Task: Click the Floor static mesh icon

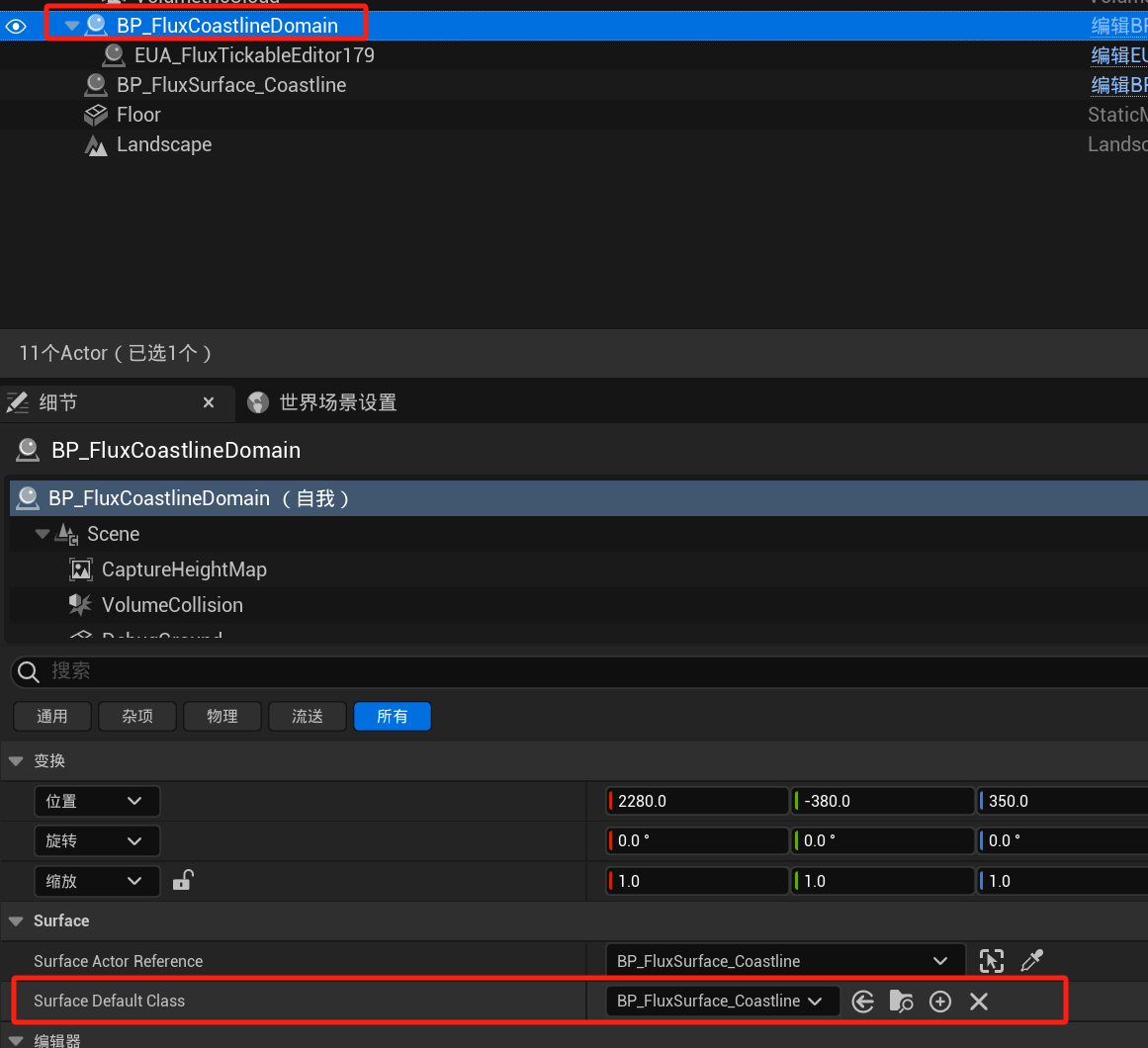Action: pyautogui.click(x=96, y=115)
